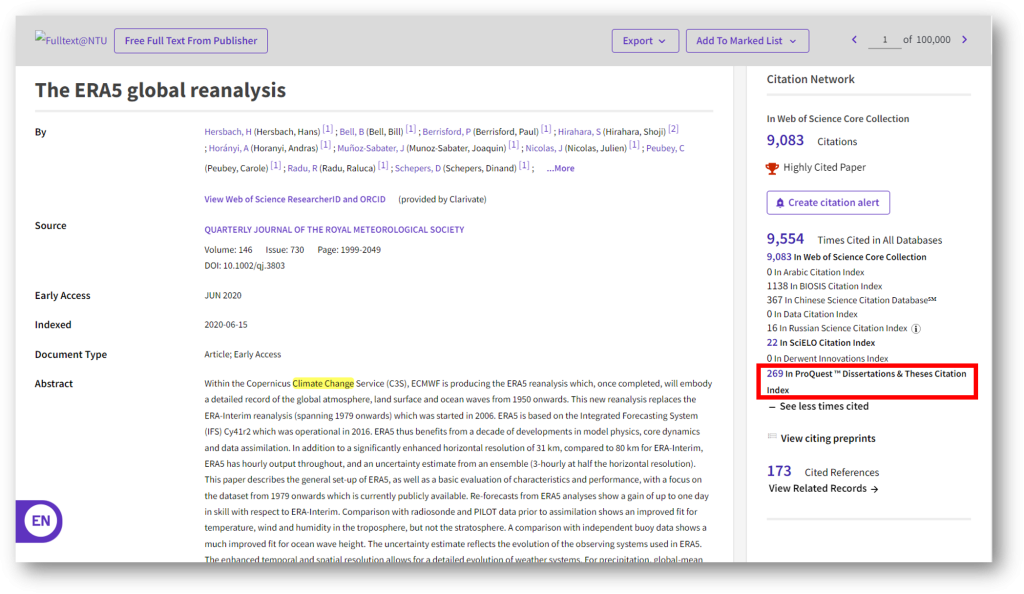This screenshot has width=1024, height=594.
Task: Click 22 In SciELO Citation Index
Action: point(821,343)
